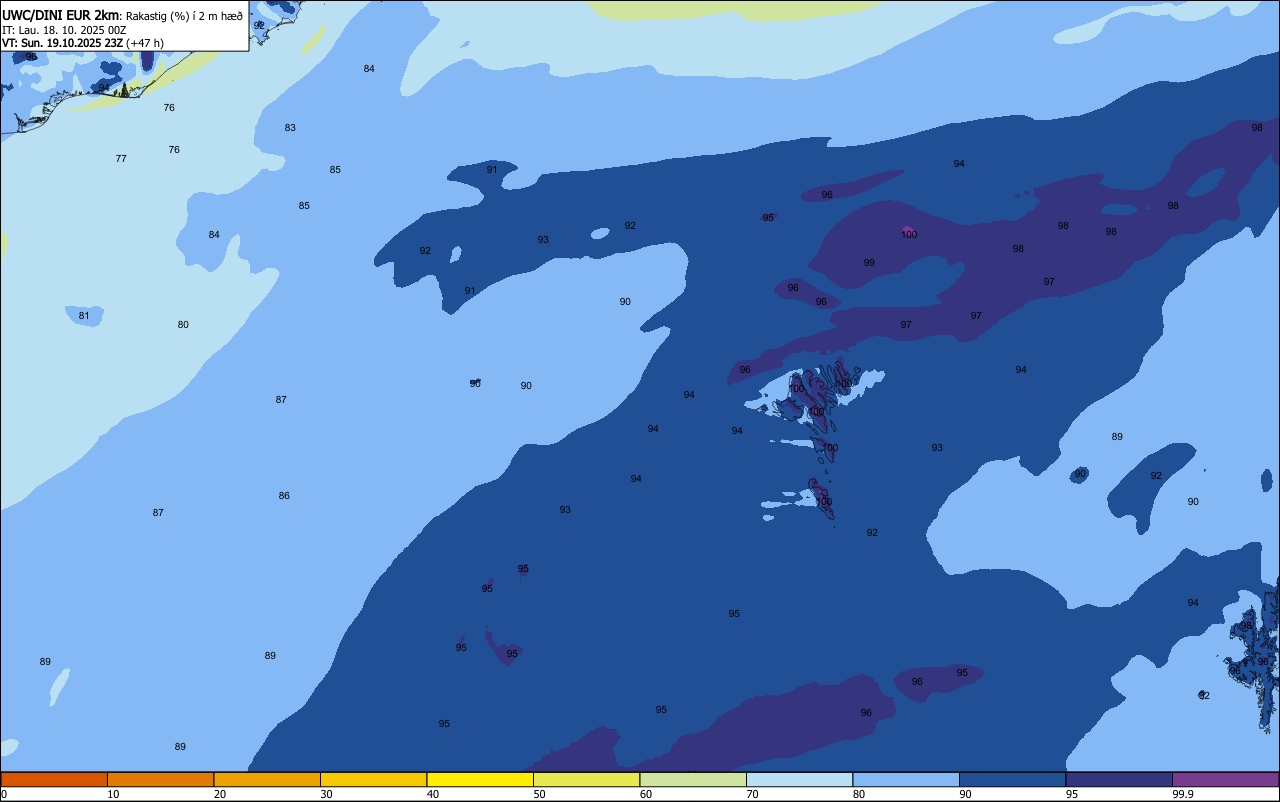Click the 95–99.9 indigo legend swatch
Viewport: 1280px width, 802px height.
point(1119,779)
